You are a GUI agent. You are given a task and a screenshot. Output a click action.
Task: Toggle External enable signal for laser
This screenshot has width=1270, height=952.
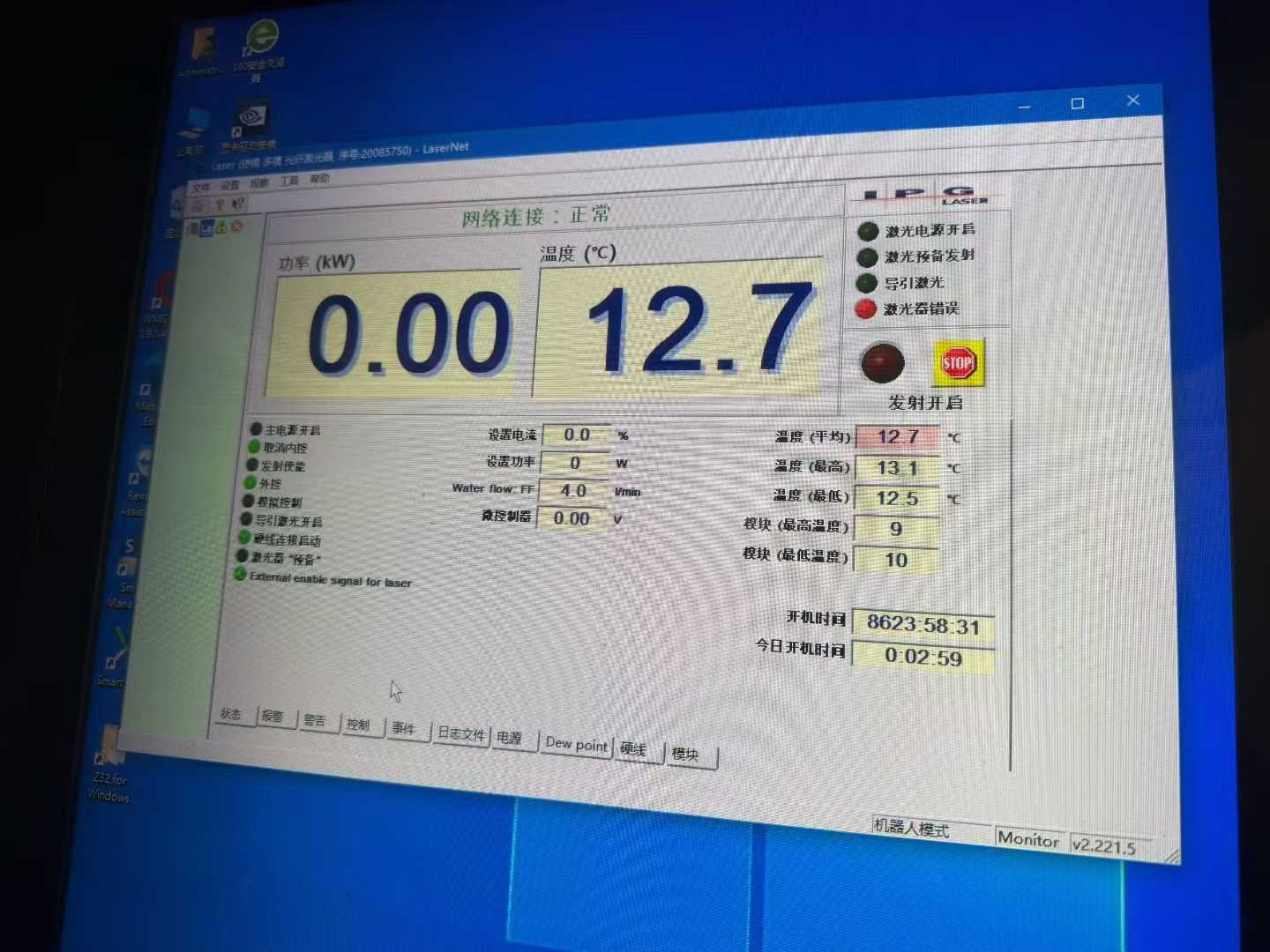tap(238, 574)
